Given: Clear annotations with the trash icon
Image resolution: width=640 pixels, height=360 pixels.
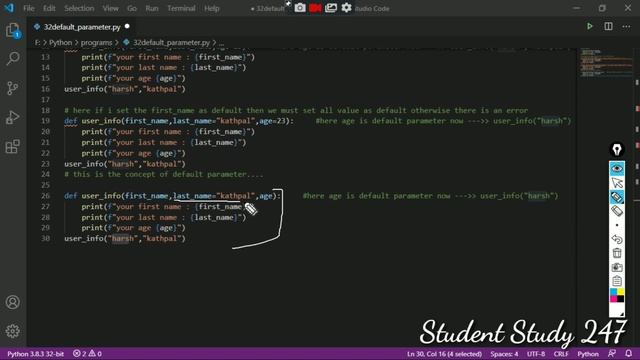Looking at the screenshot, I should [617, 253].
